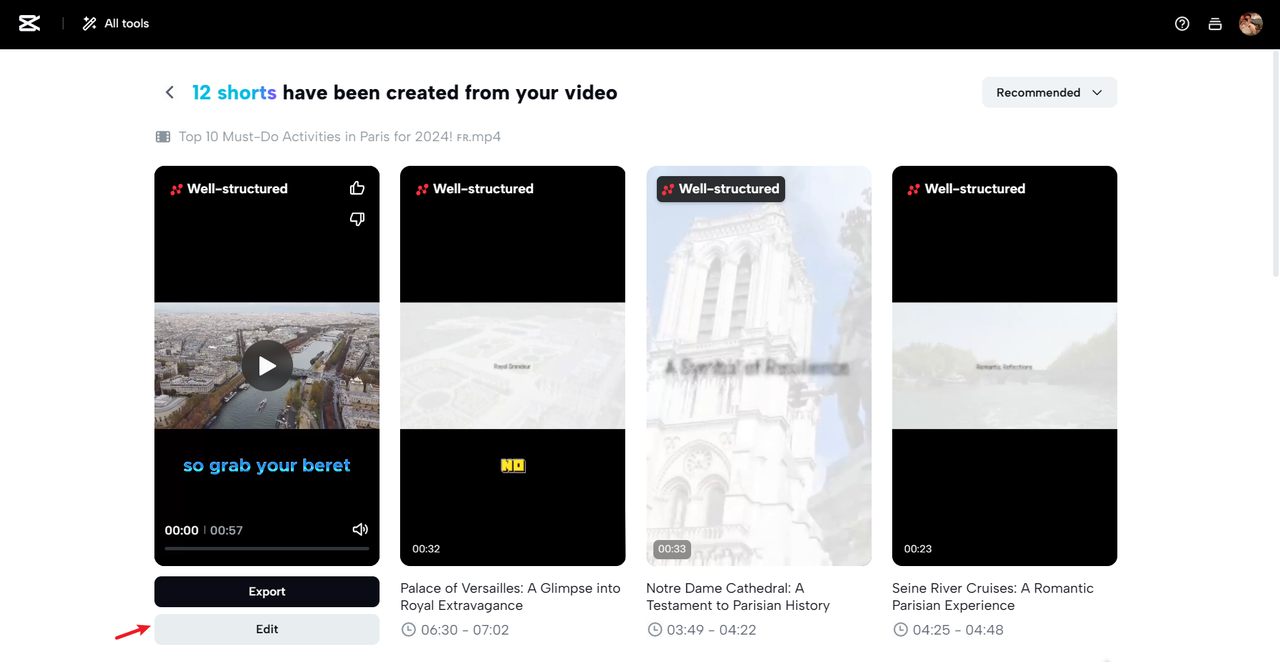
Task: Open the layers/storage icon in header
Action: point(1215,24)
